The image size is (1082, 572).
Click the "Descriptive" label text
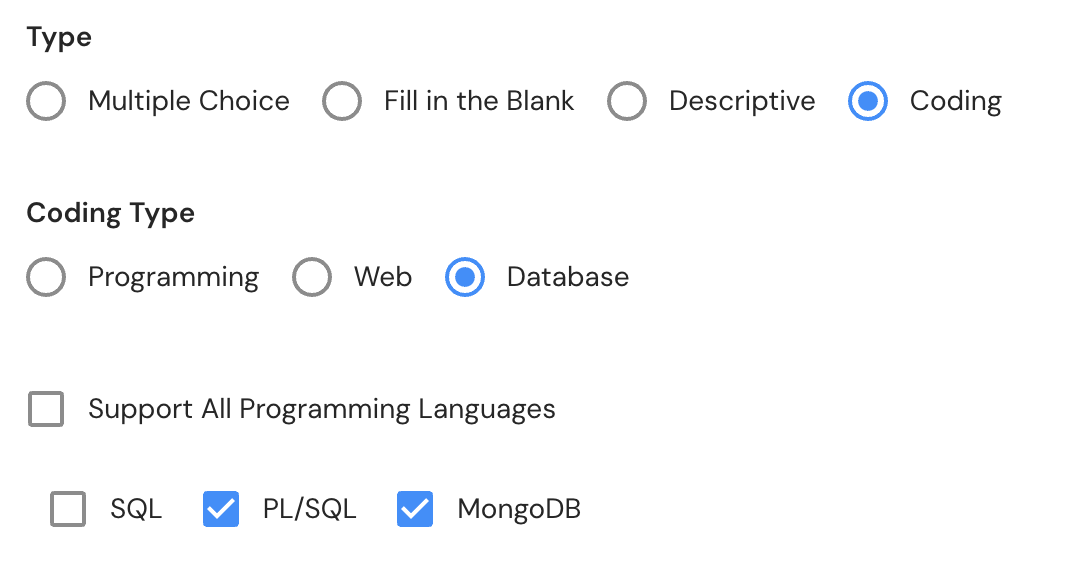point(742,101)
